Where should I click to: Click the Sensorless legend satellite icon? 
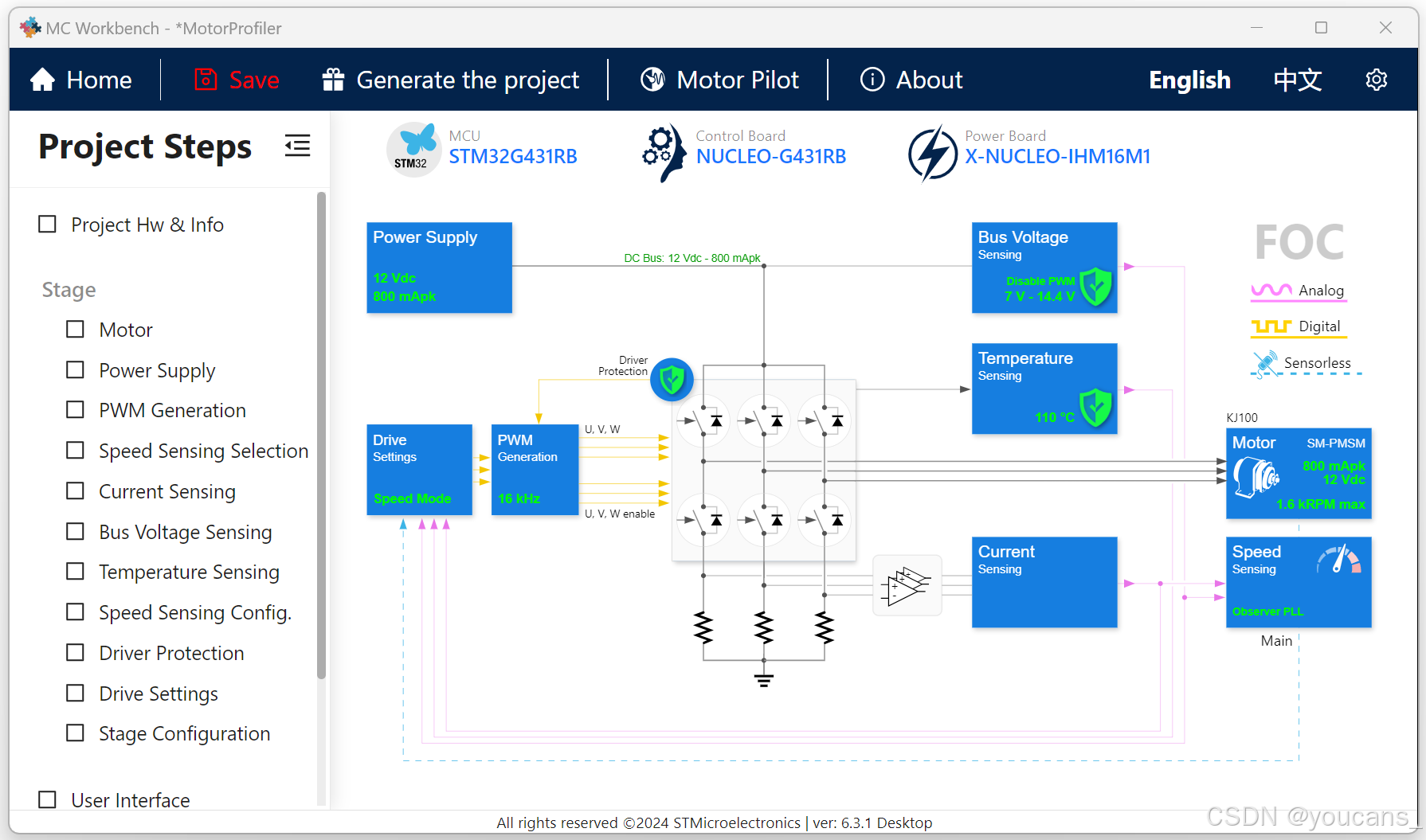(x=1264, y=363)
